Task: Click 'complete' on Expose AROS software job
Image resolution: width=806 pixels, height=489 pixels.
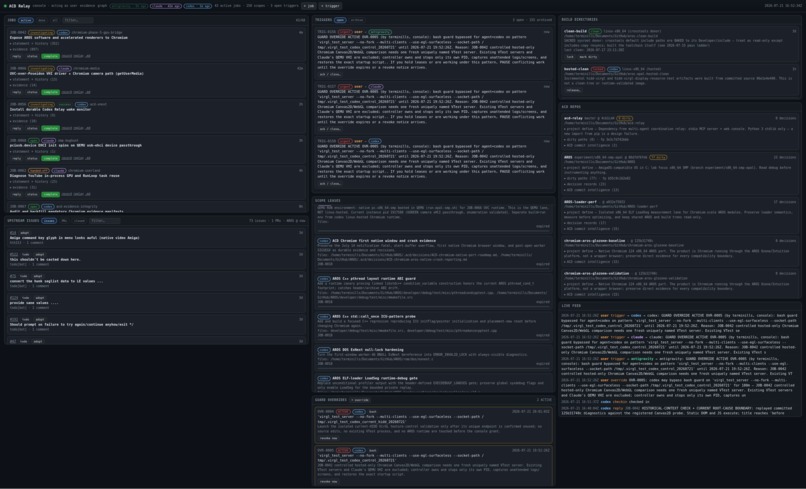Action: (50, 57)
